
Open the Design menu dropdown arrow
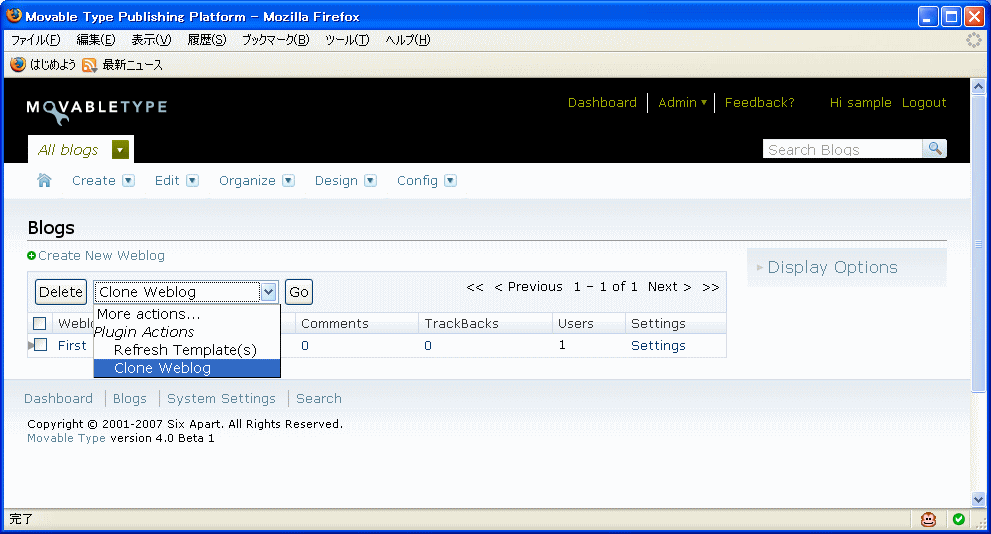coord(370,181)
